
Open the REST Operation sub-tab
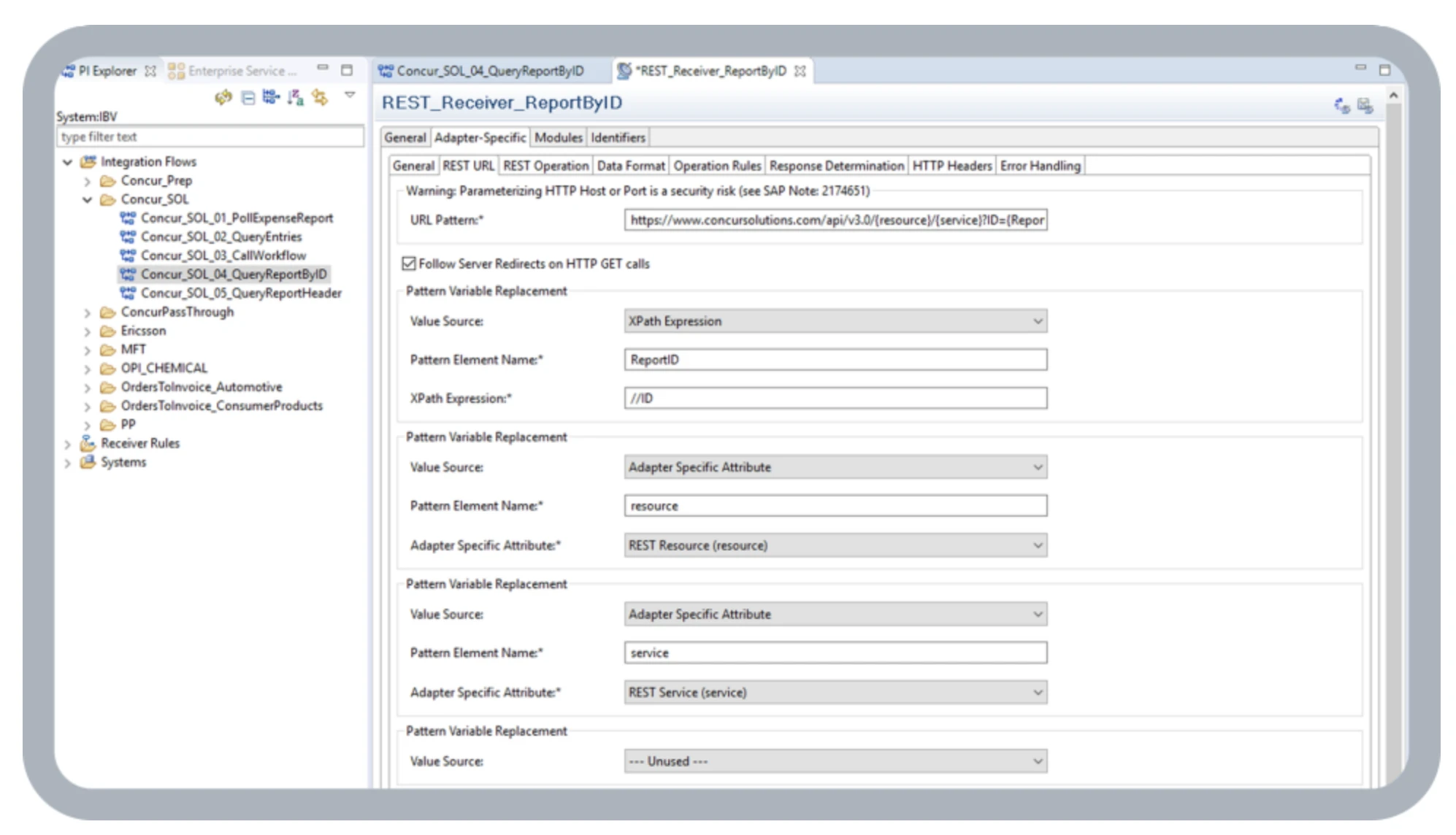[x=545, y=166]
